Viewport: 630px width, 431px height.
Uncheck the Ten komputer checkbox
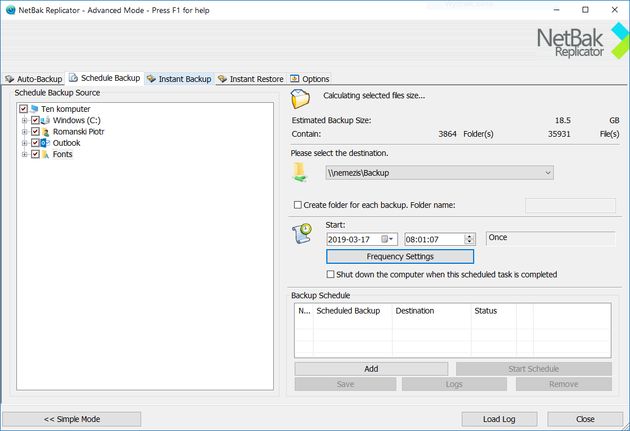tap(23, 109)
